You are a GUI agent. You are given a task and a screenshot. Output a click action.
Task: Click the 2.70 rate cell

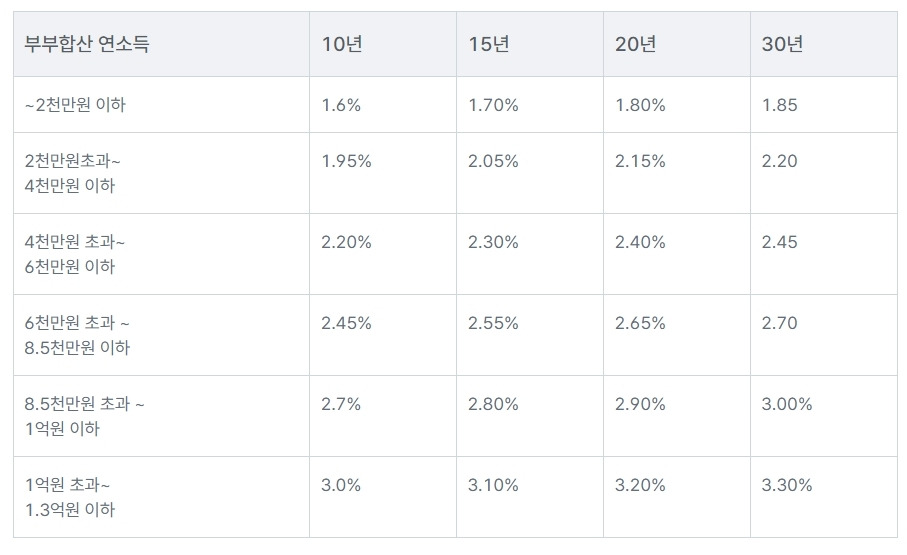click(780, 323)
